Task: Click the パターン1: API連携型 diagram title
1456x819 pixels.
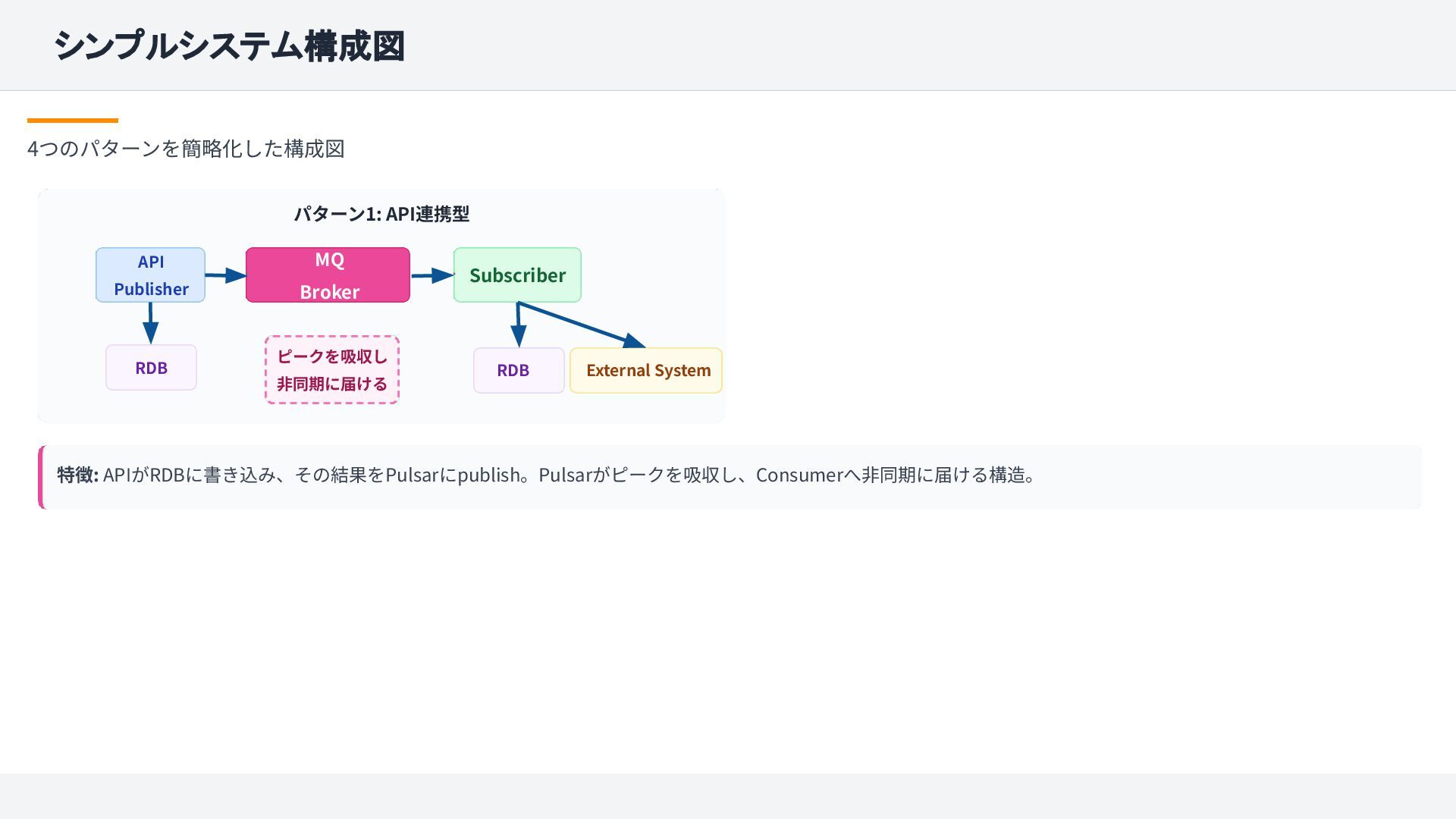Action: [x=381, y=214]
